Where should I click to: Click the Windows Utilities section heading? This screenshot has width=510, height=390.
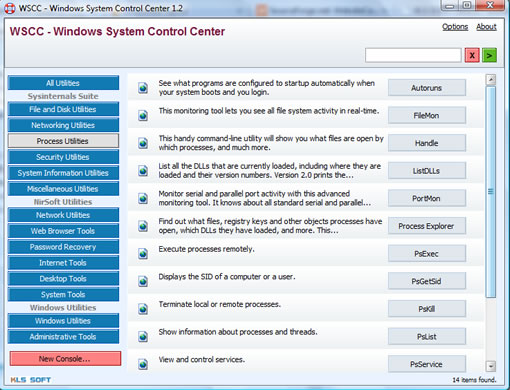(x=63, y=308)
